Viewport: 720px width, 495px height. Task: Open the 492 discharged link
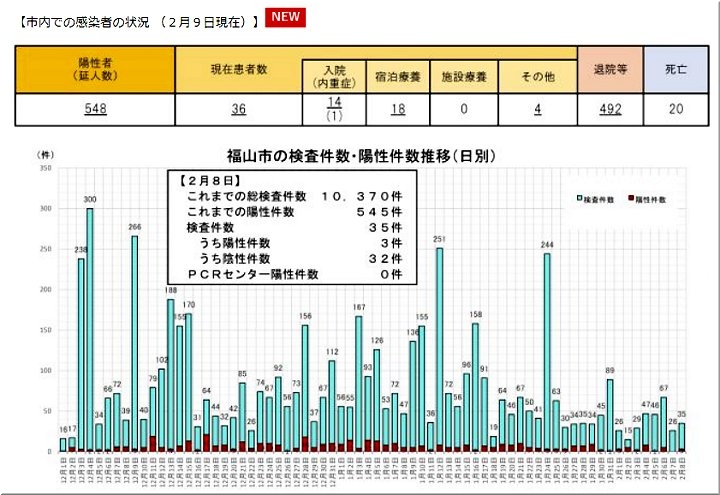click(608, 110)
